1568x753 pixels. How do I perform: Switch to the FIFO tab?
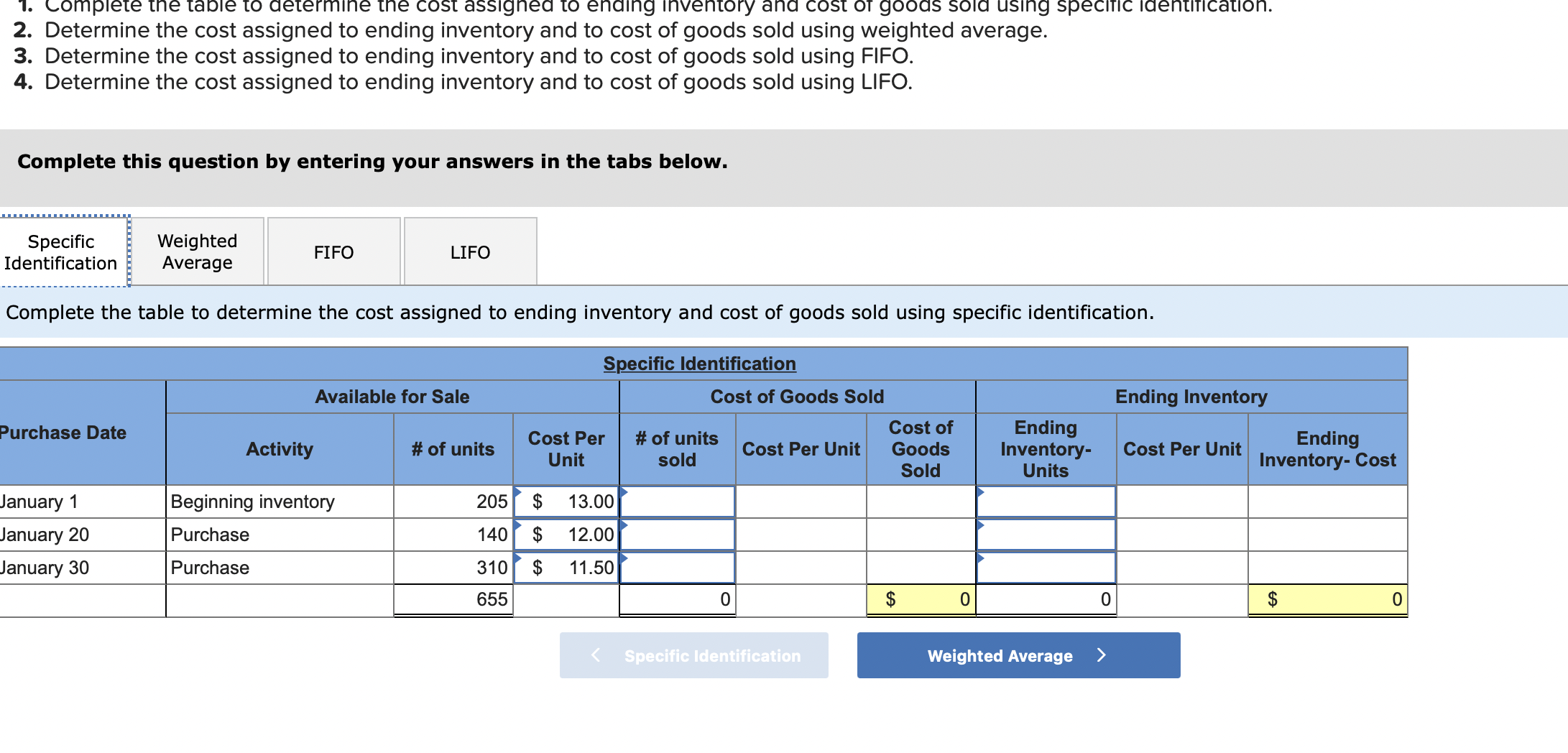click(x=333, y=251)
